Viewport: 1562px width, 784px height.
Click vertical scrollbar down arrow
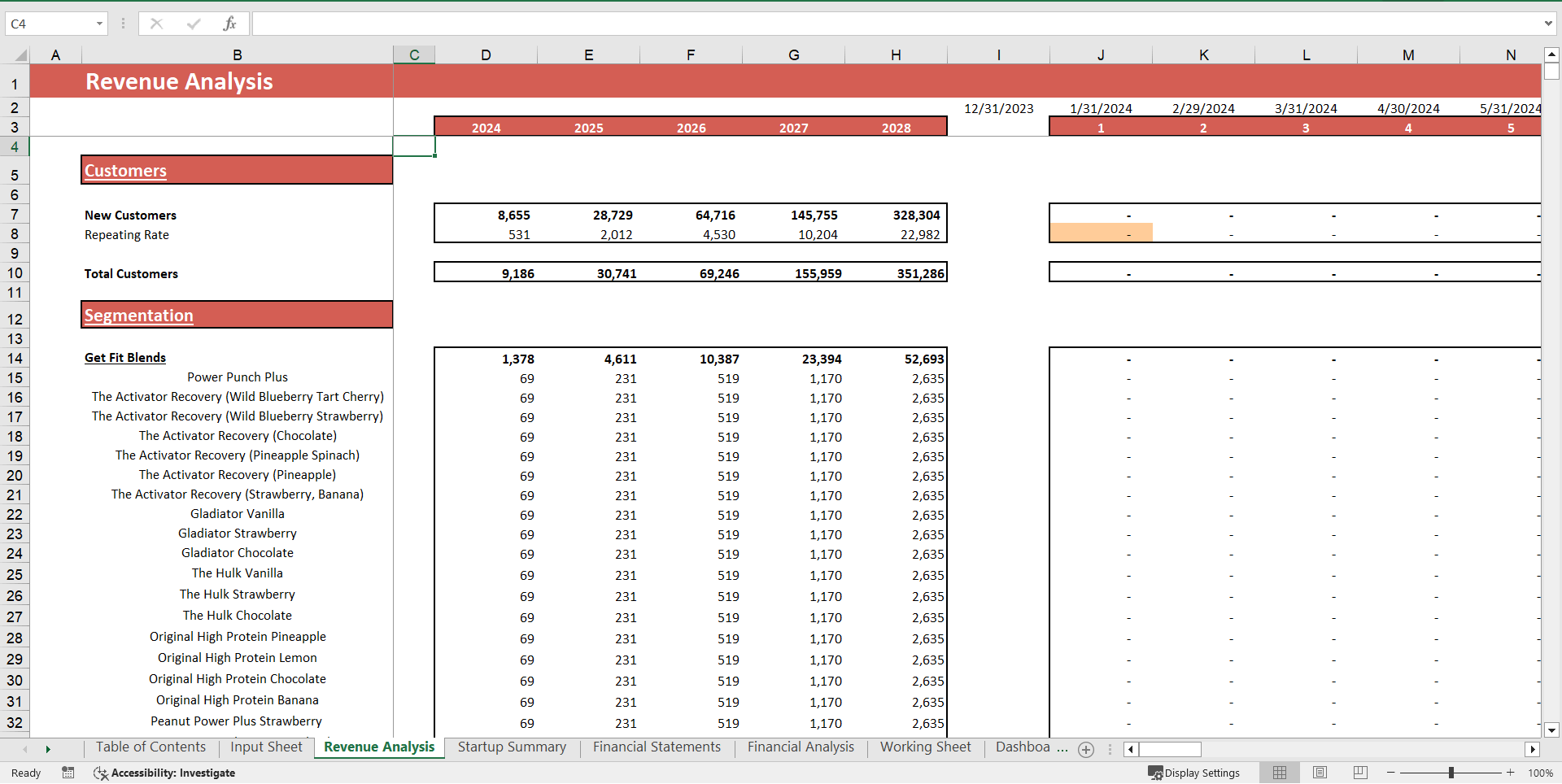1551,730
